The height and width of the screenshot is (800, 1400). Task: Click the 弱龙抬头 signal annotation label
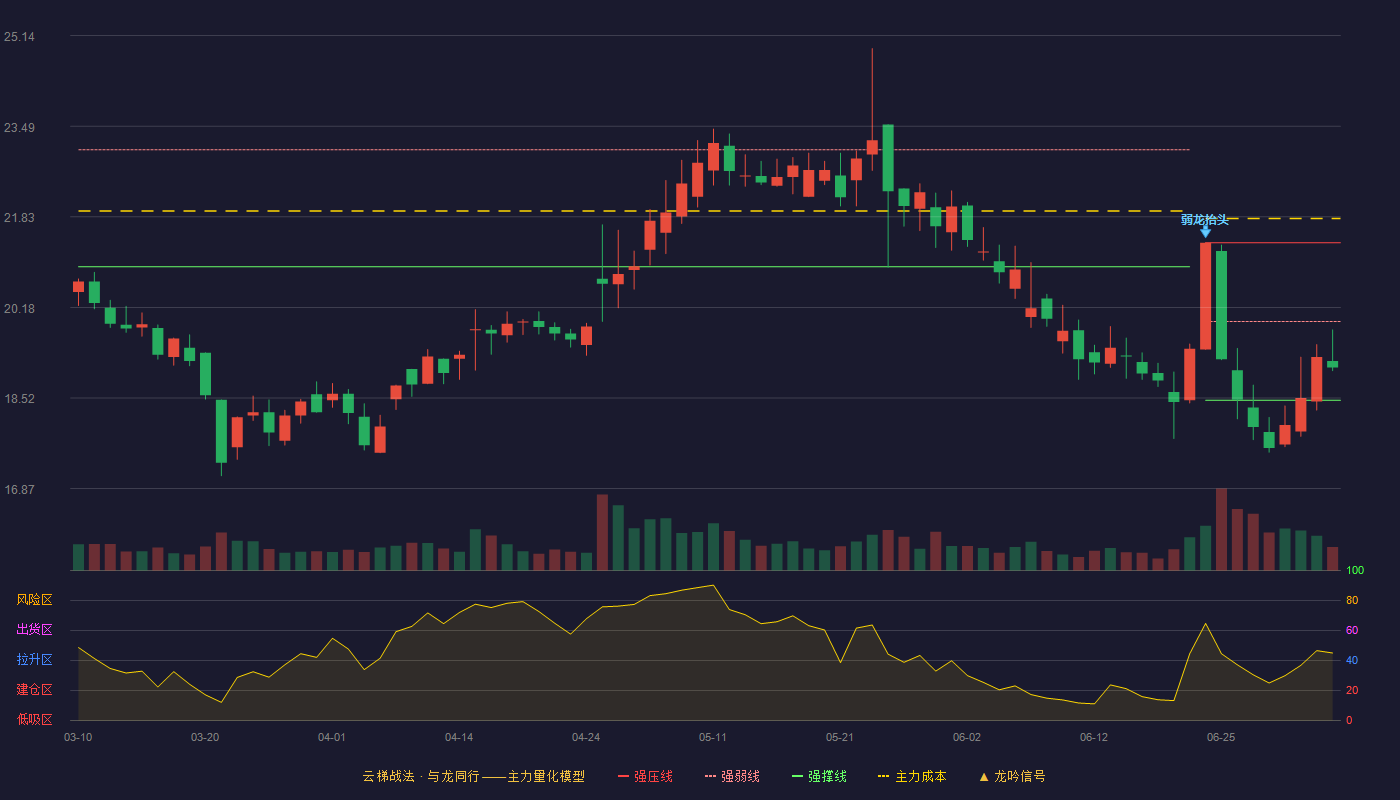point(1205,220)
